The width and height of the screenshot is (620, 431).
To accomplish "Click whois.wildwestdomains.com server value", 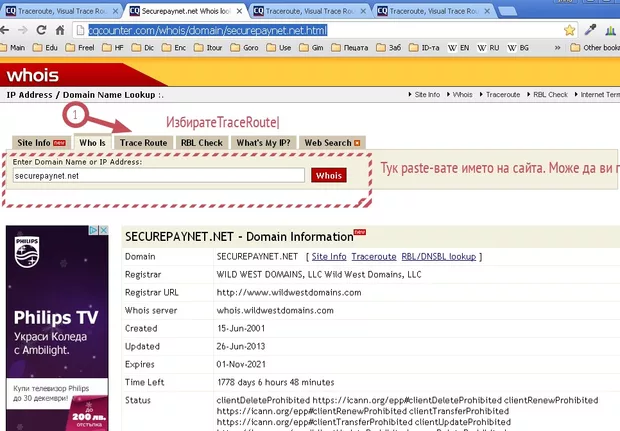I will pyautogui.click(x=275, y=310).
